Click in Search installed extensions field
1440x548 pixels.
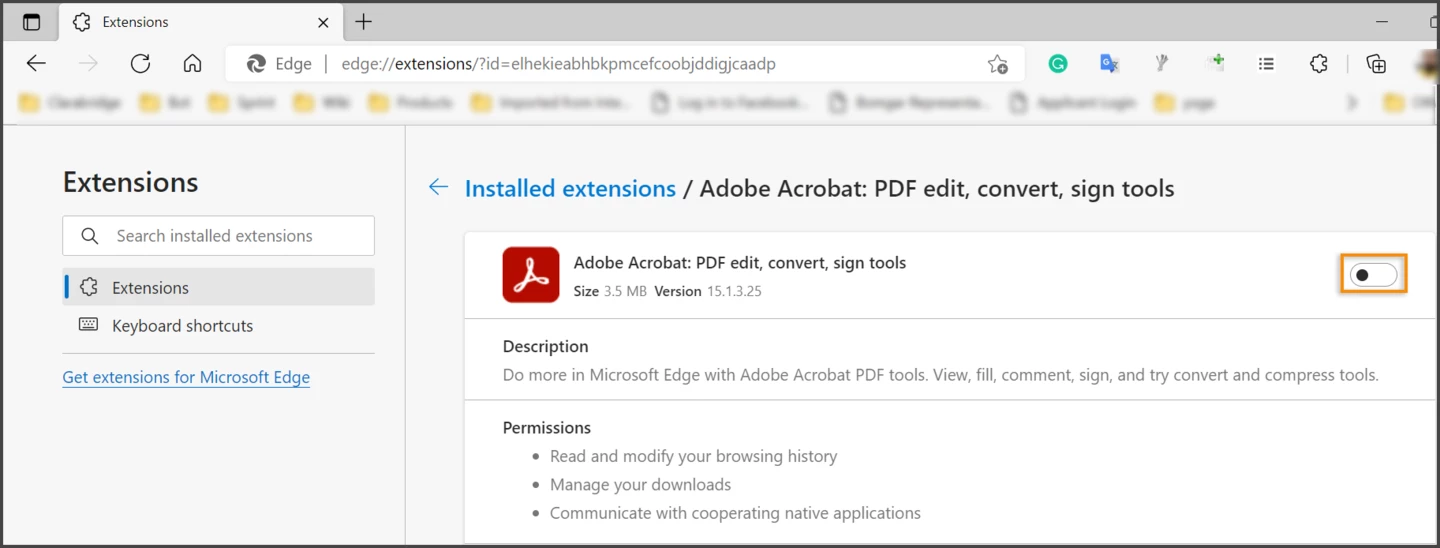(x=218, y=236)
